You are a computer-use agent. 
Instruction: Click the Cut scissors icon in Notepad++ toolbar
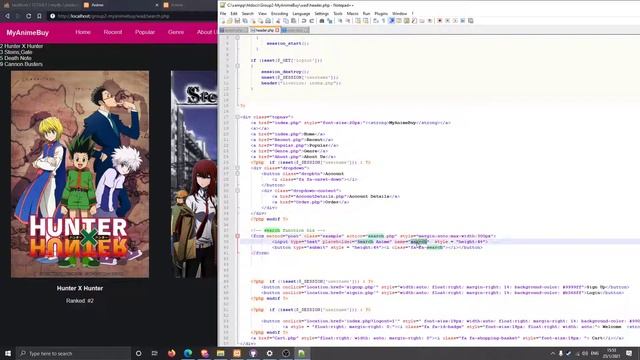click(x=278, y=21)
